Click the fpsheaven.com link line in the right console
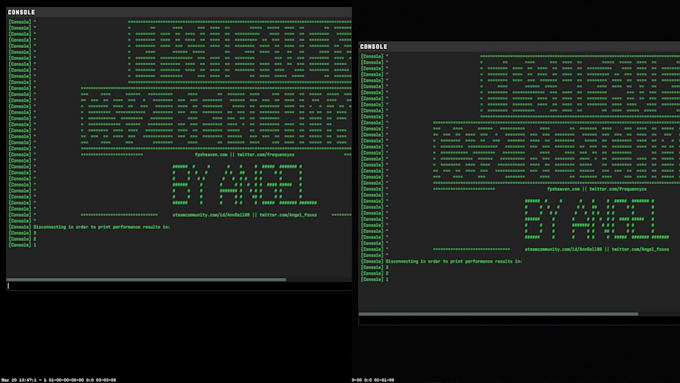 point(597,189)
